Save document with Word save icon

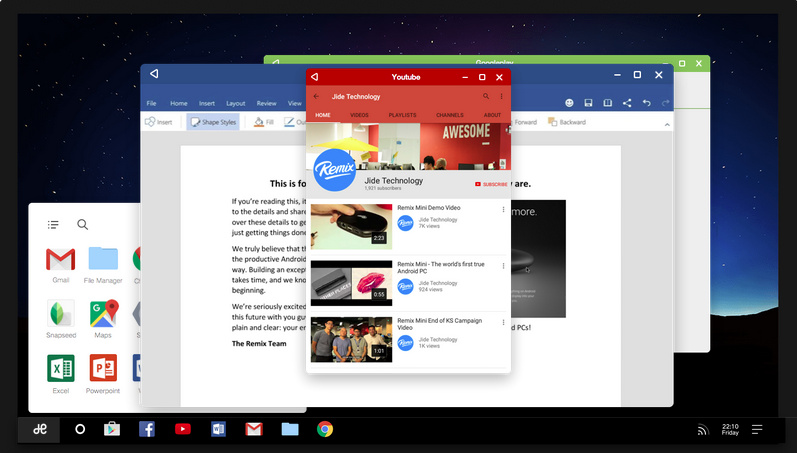click(588, 103)
